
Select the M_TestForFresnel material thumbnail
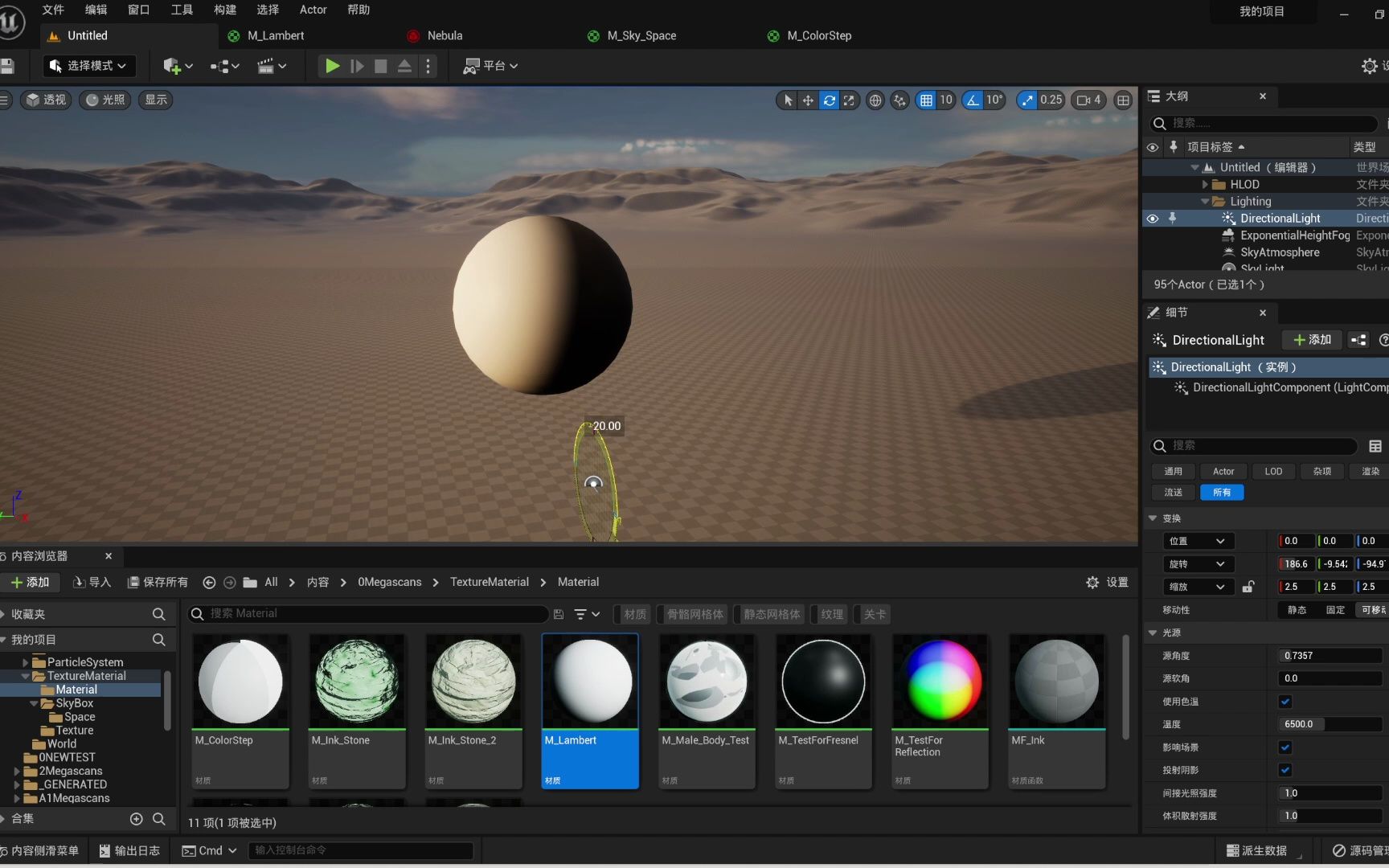click(823, 682)
